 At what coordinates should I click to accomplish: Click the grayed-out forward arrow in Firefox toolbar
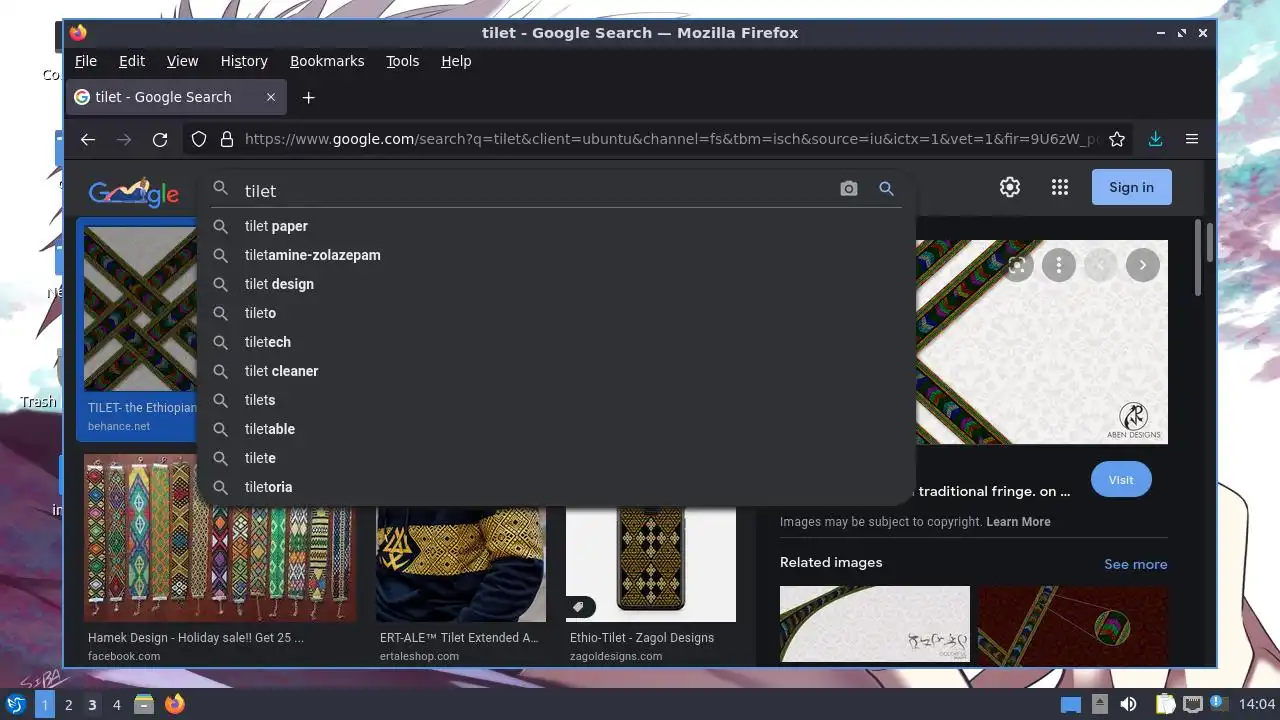pos(124,140)
